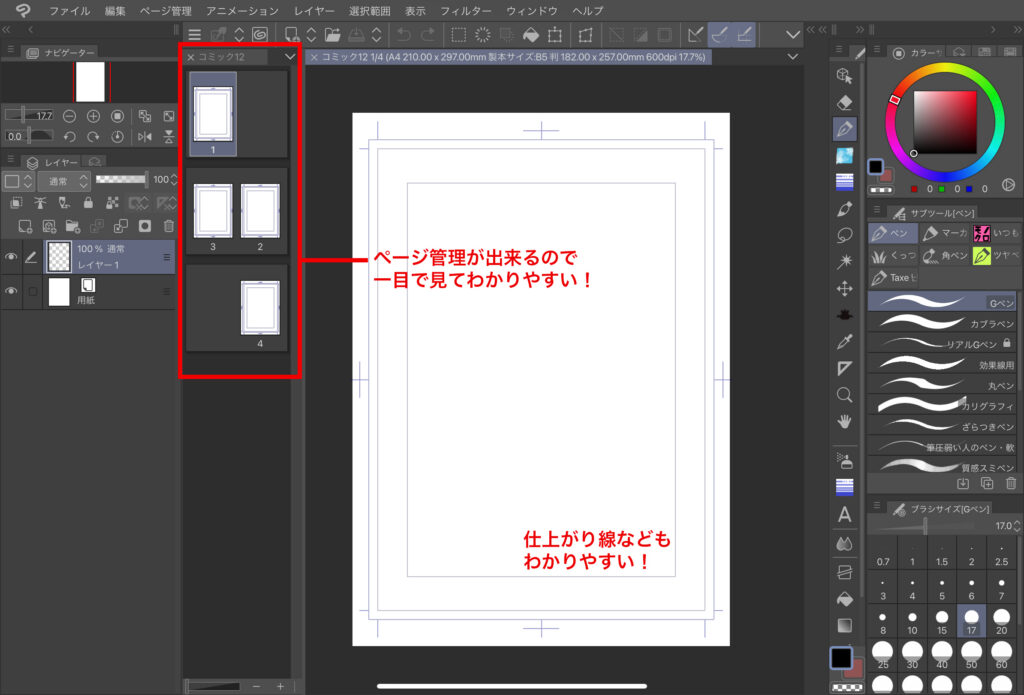Screen dimensions: 1024x695
Task: Hide レイヤー1 using its eye icon
Action: pos(11,257)
